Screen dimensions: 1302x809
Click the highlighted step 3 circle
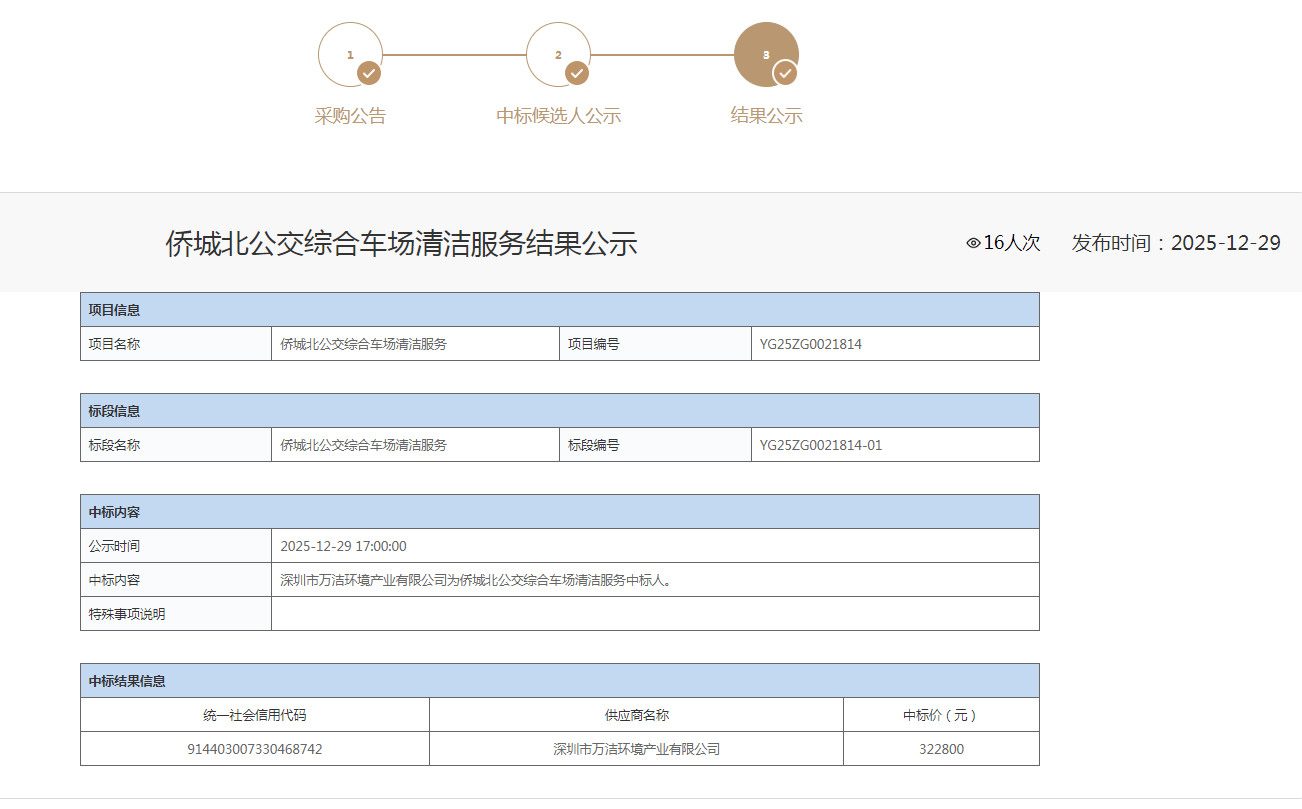pos(765,54)
